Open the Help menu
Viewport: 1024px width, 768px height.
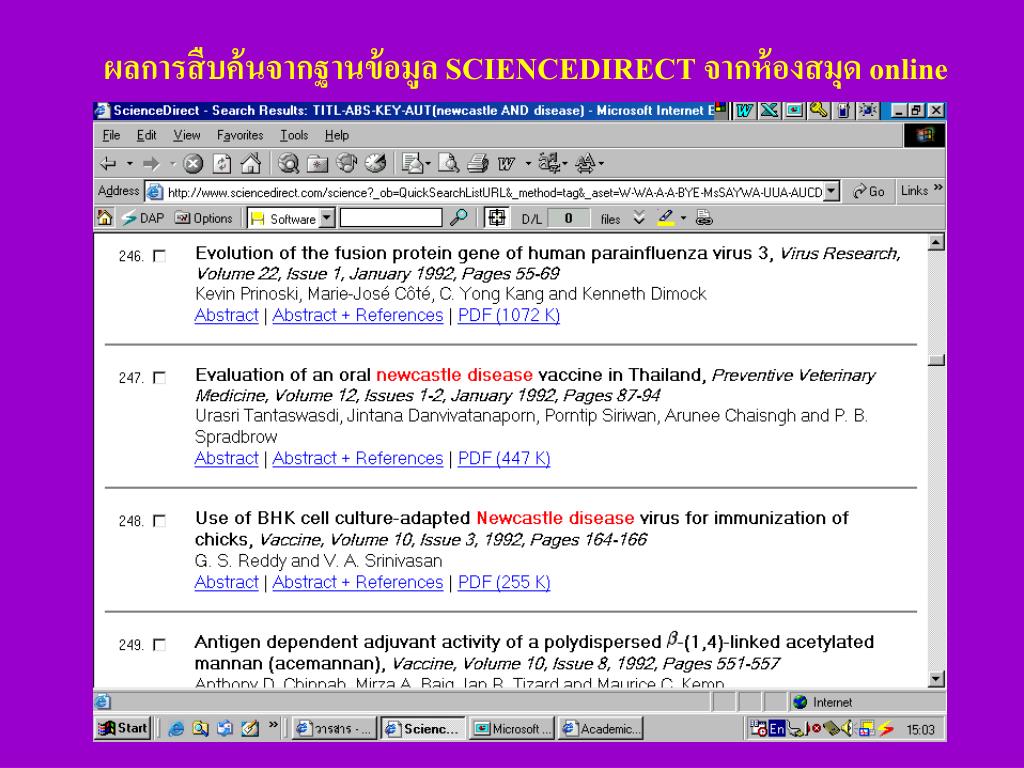coord(337,135)
